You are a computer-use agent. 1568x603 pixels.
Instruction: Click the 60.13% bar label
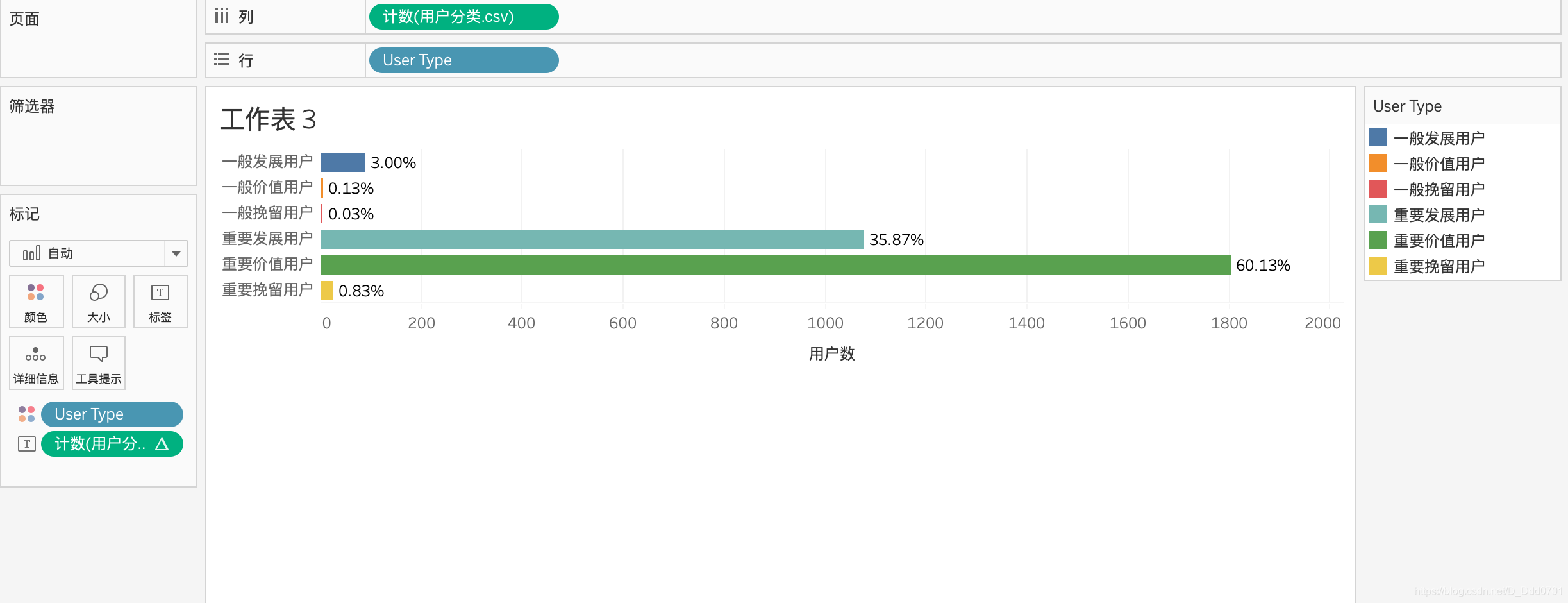1263,266
